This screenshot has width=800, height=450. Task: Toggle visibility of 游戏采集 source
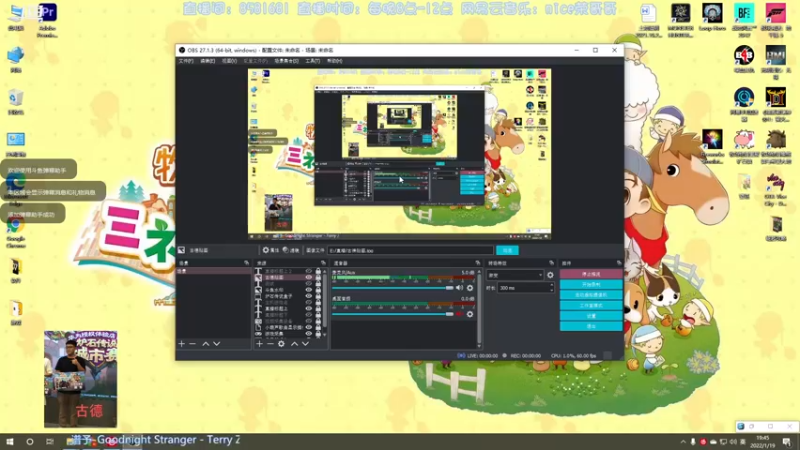pos(309,334)
